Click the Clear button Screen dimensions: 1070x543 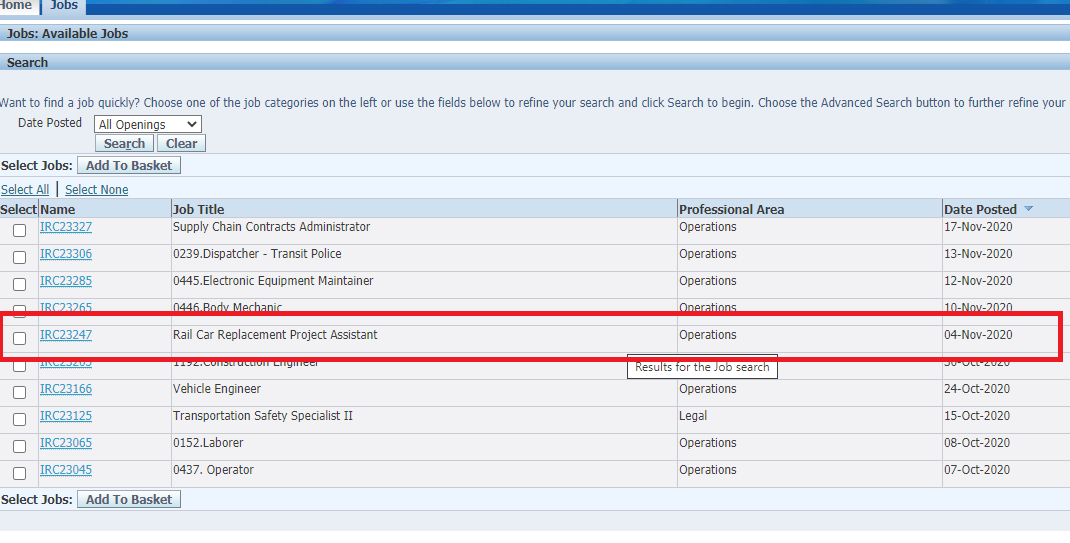click(x=181, y=143)
